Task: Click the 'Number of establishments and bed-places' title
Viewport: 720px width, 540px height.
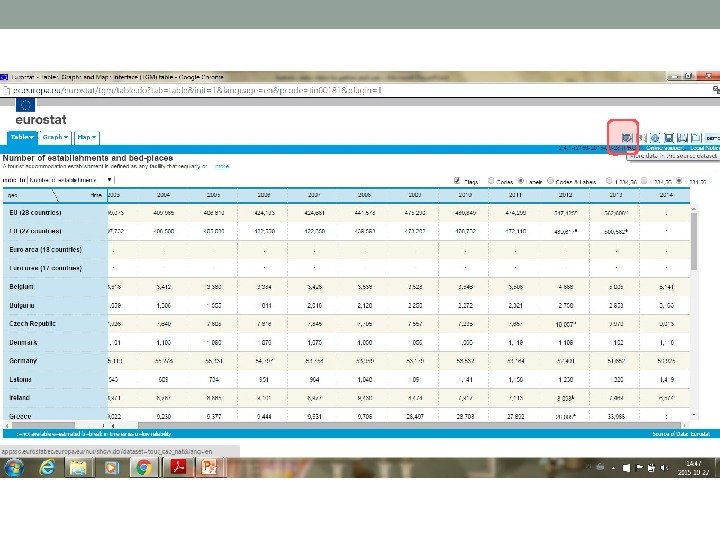Action: (x=88, y=158)
